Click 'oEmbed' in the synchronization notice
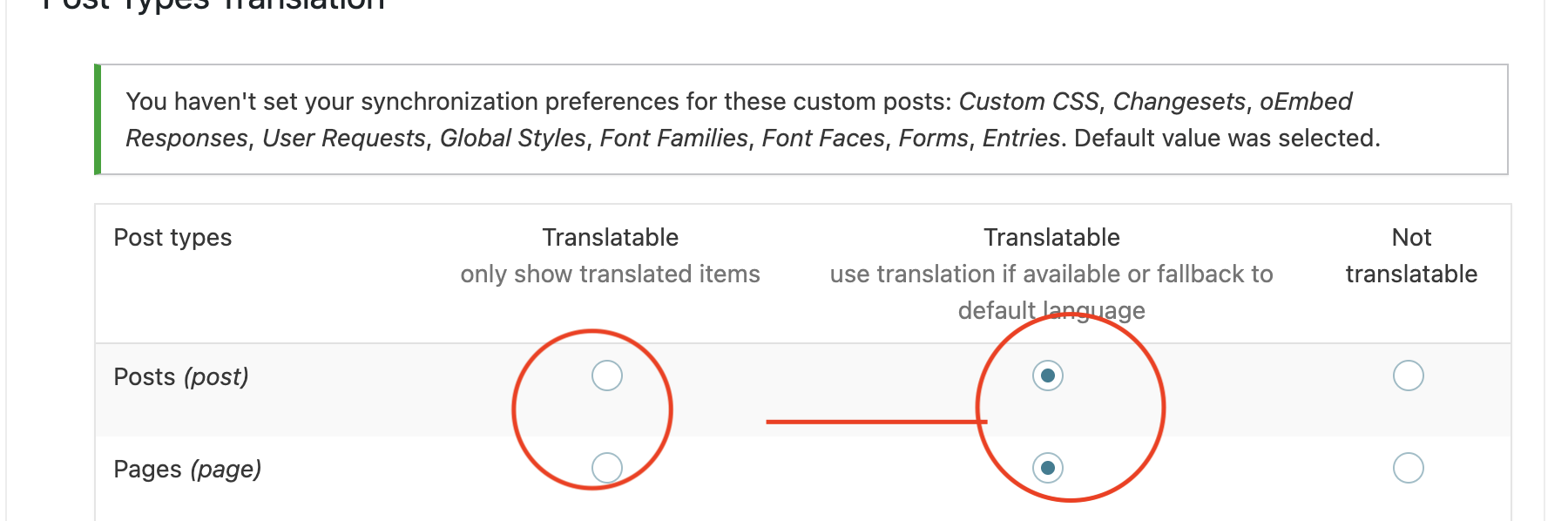 pos(1306,102)
